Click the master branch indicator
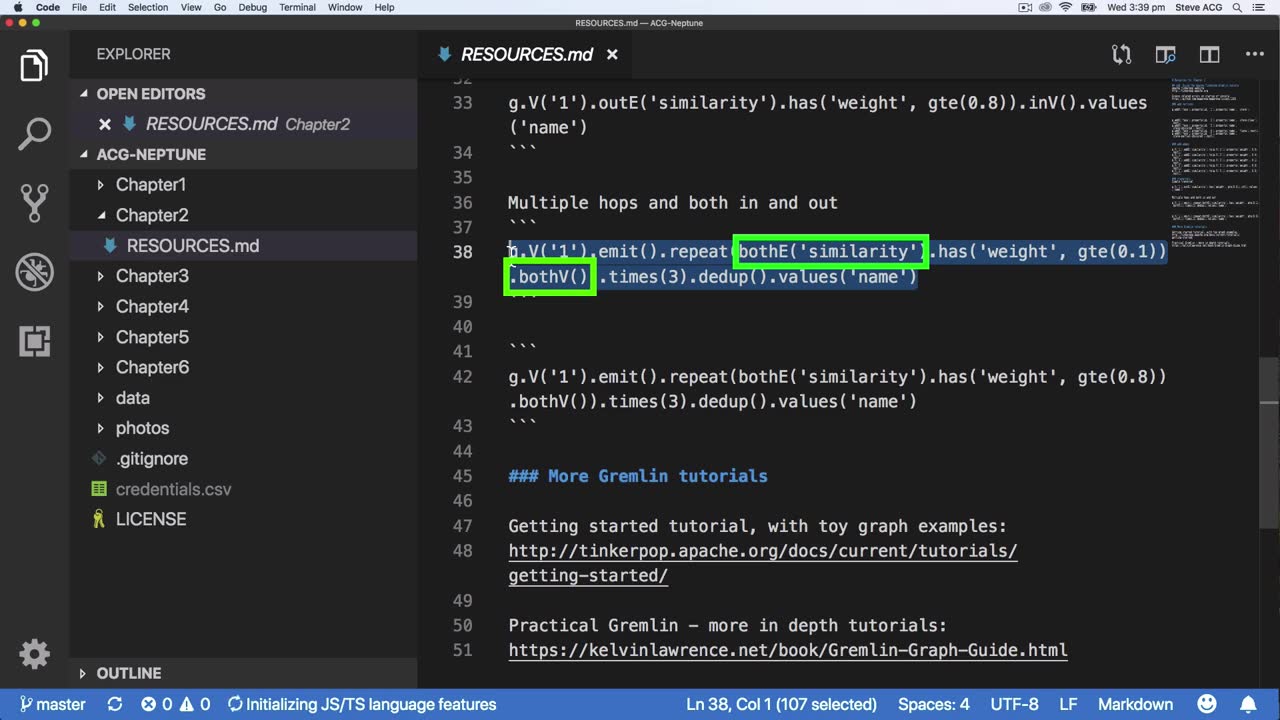The height and width of the screenshot is (720, 1280). 52,704
